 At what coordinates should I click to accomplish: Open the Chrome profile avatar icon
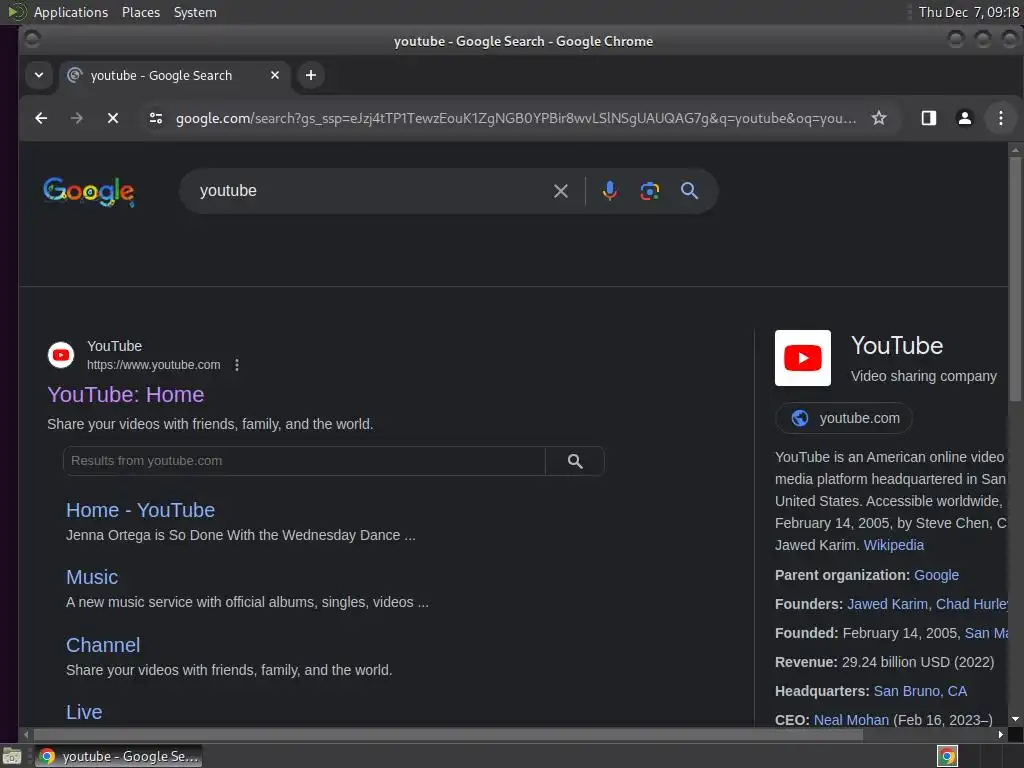[965, 118]
